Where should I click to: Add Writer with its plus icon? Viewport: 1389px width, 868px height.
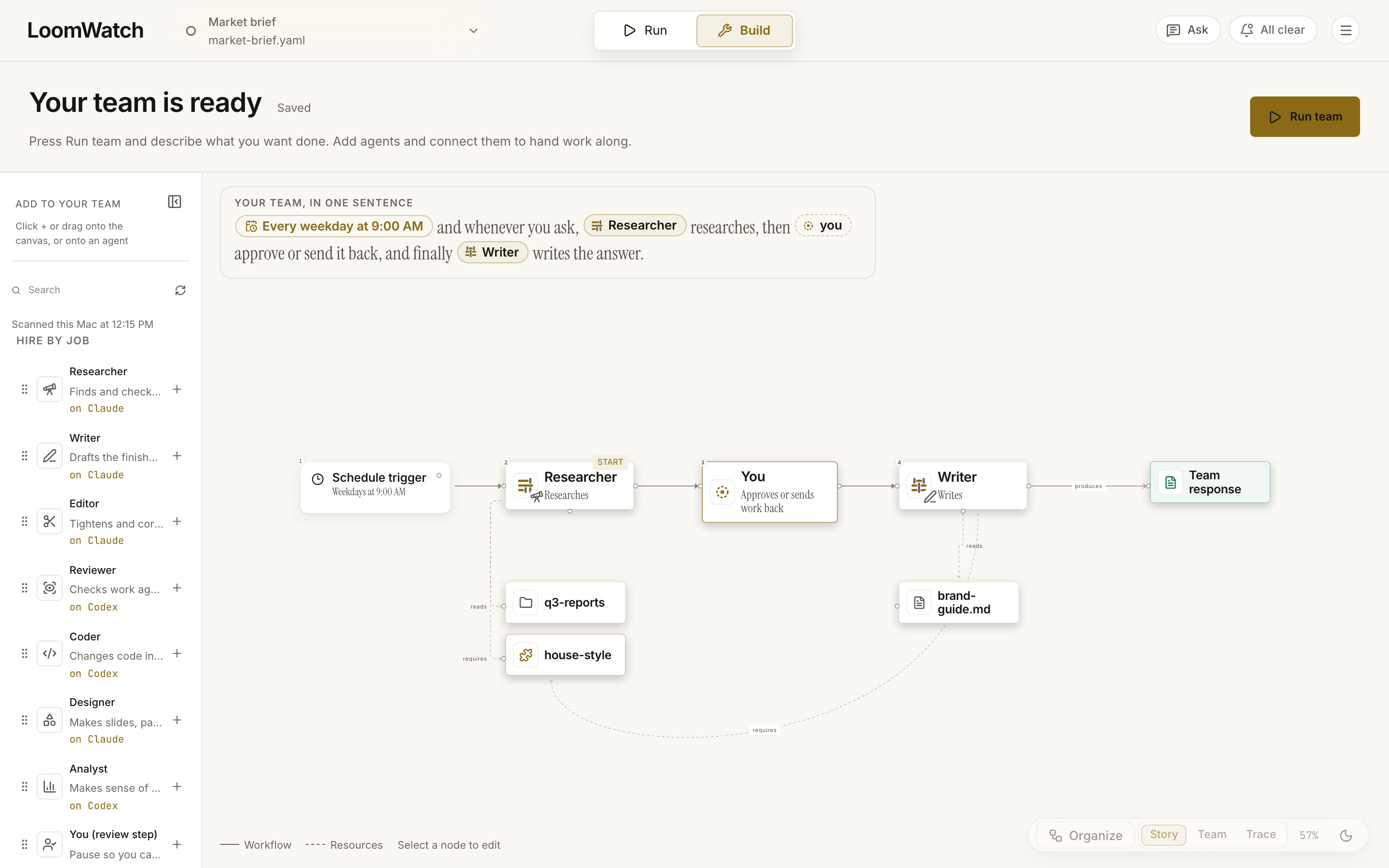pos(177,456)
